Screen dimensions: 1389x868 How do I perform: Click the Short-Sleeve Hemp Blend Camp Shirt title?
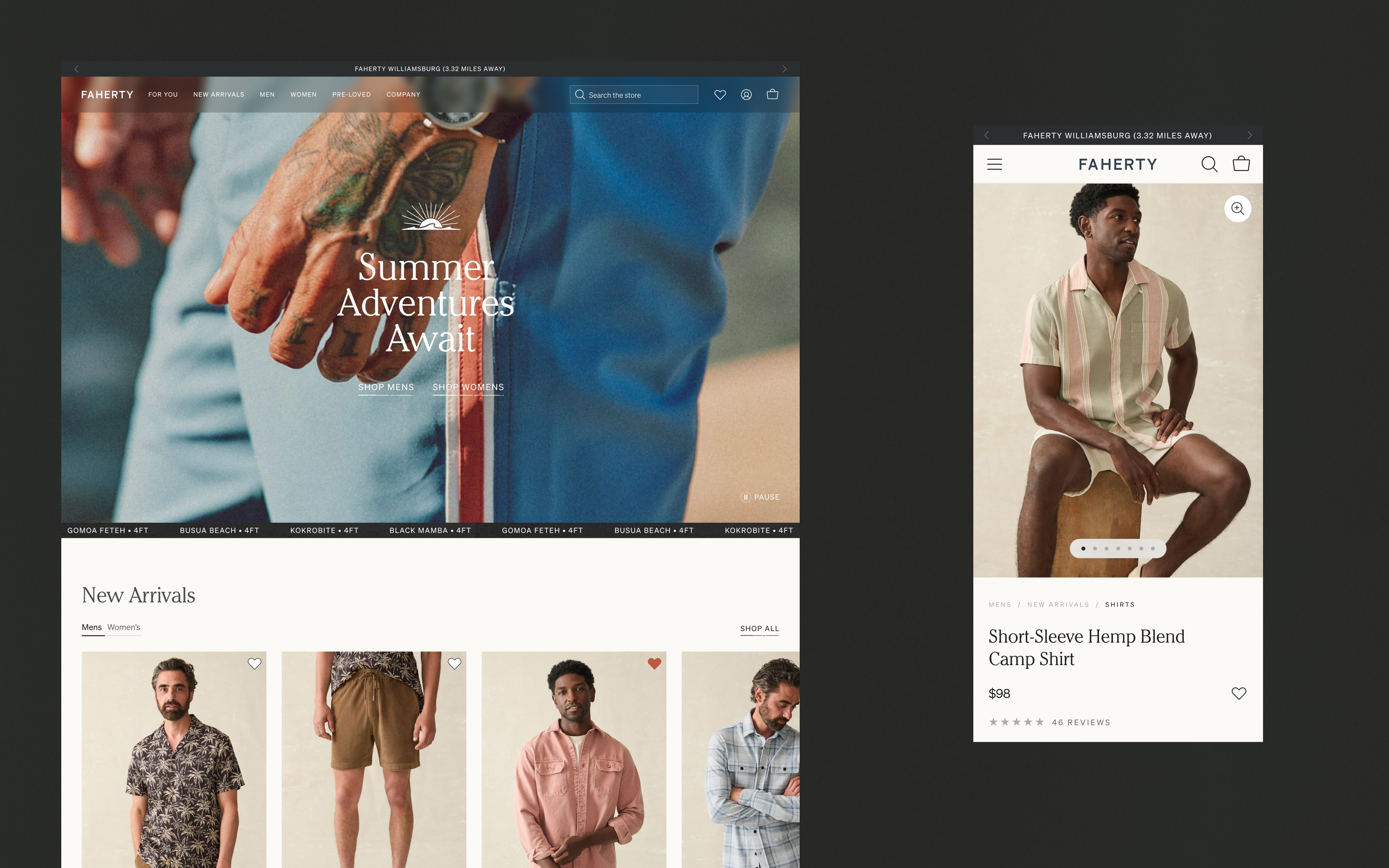point(1086,647)
